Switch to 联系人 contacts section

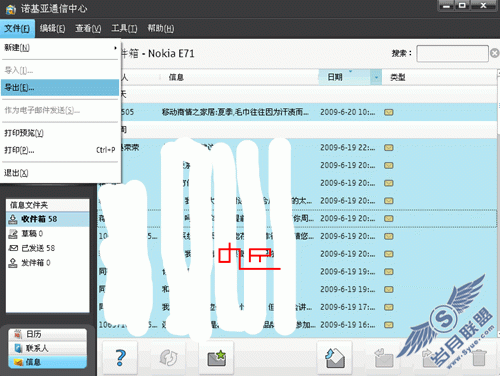tap(48, 348)
